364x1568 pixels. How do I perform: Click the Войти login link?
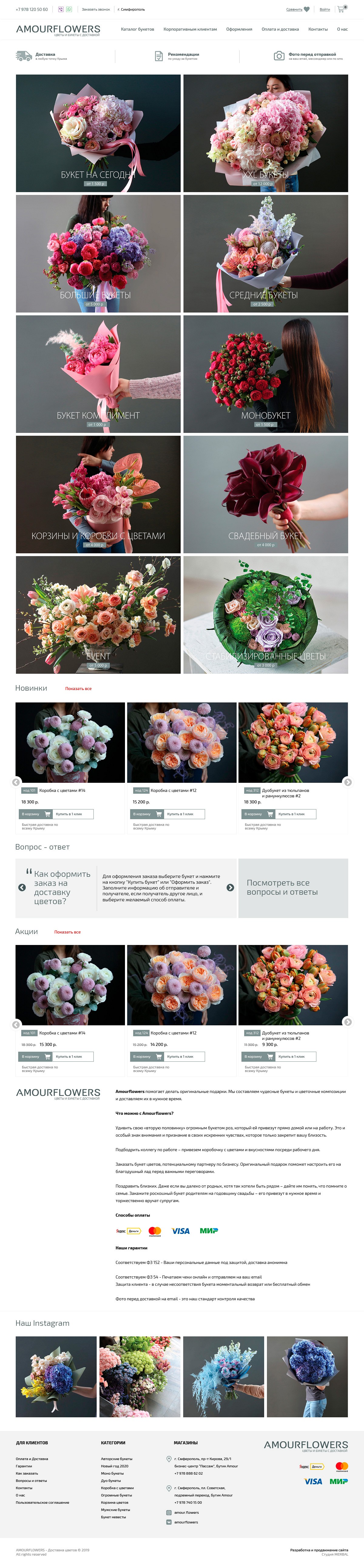(325, 9)
